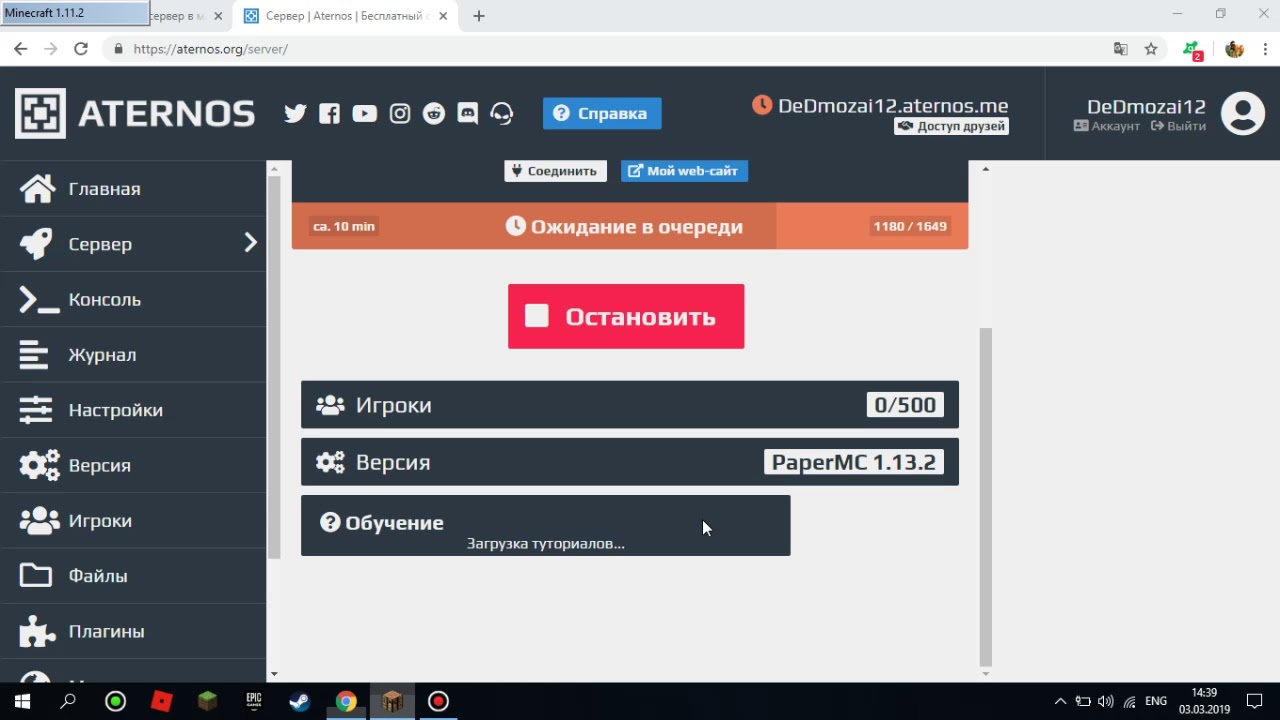Image resolution: width=1280 pixels, height=720 pixels.
Task: Open Консоль in sidebar
Action: click(x=133, y=300)
